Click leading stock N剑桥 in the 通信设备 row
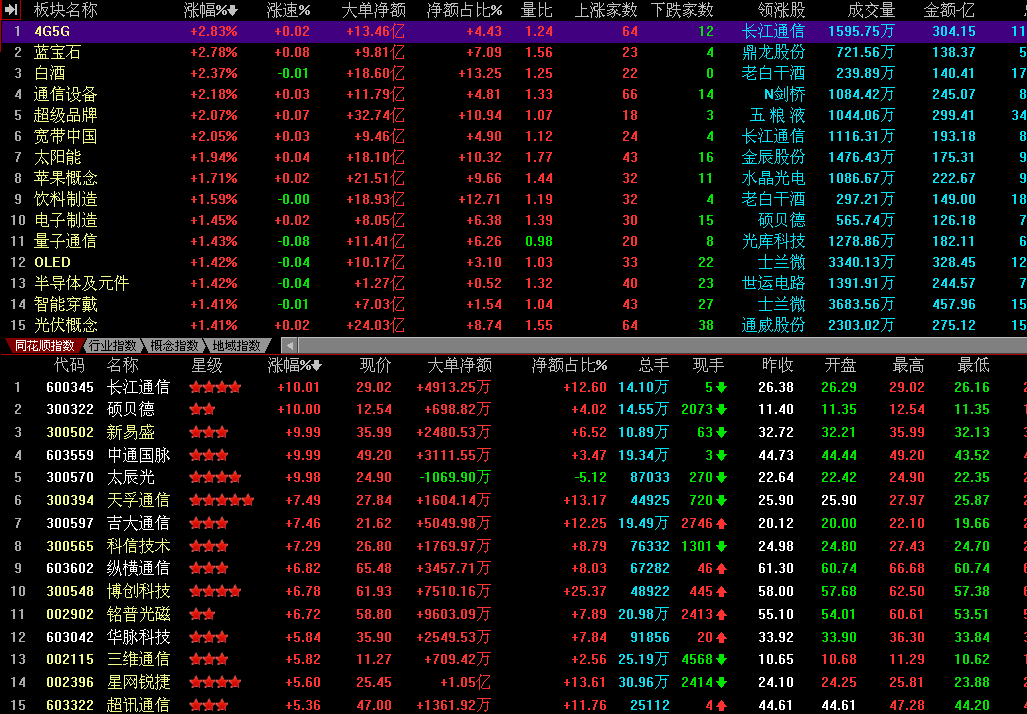 [785, 94]
